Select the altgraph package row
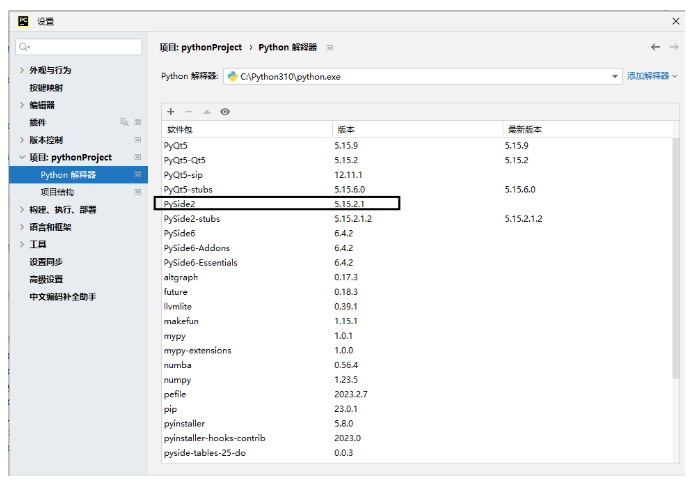 tap(417, 277)
